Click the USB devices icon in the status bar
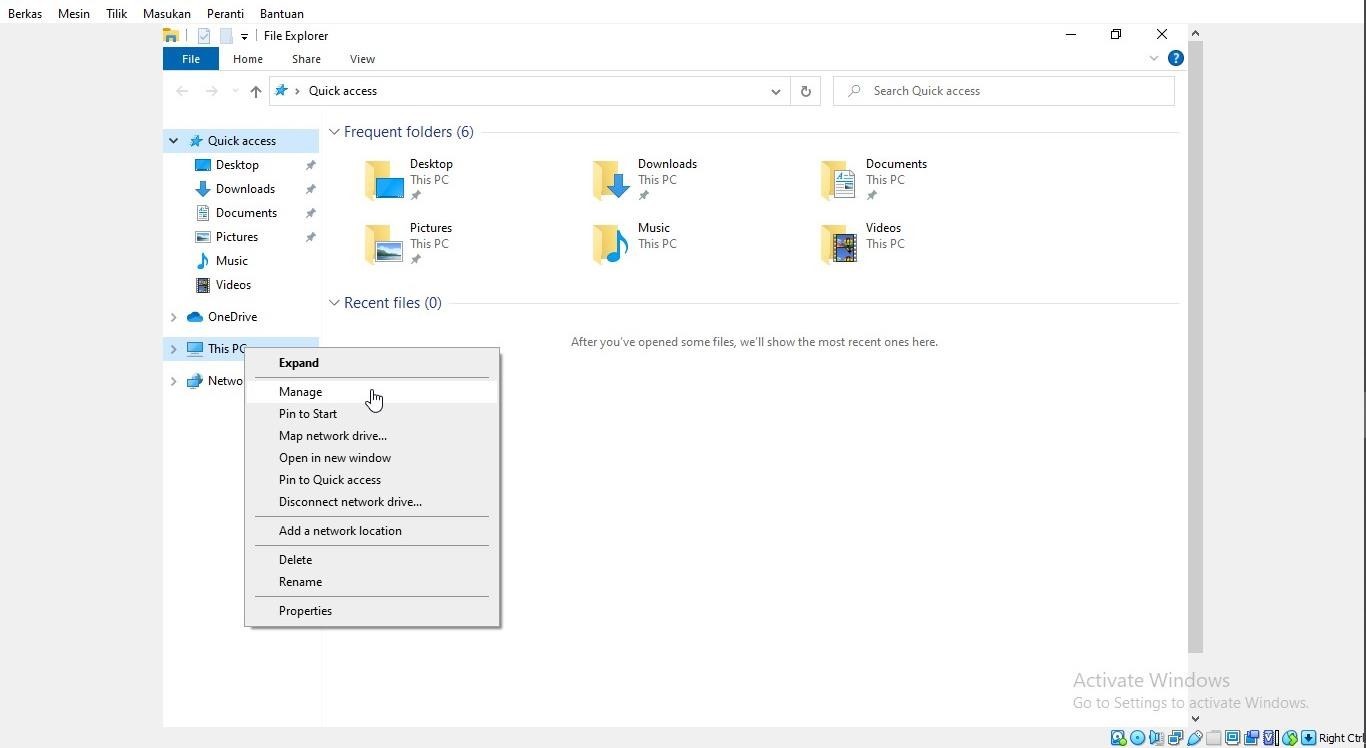This screenshot has width=1366, height=748. [1196, 738]
